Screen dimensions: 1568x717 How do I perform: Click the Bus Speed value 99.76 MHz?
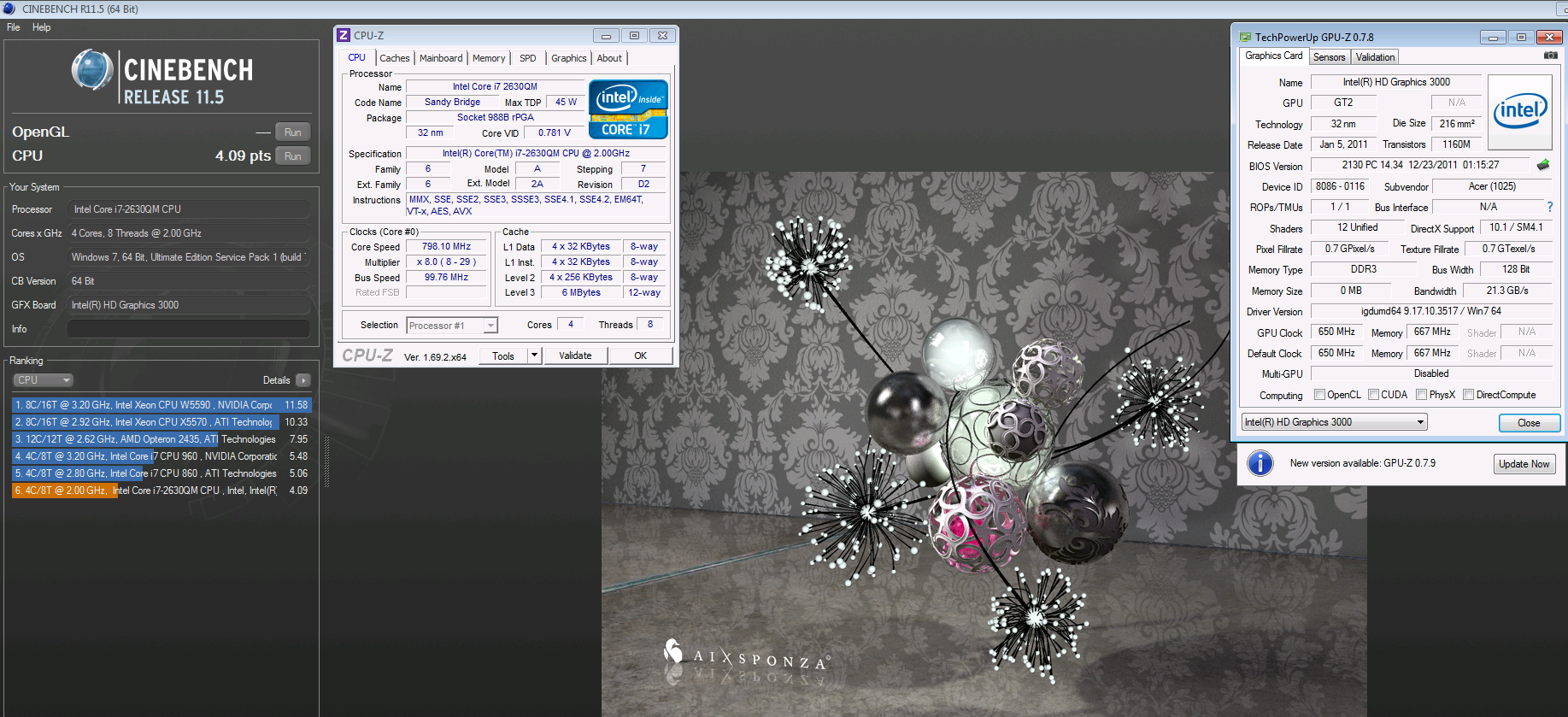click(446, 278)
